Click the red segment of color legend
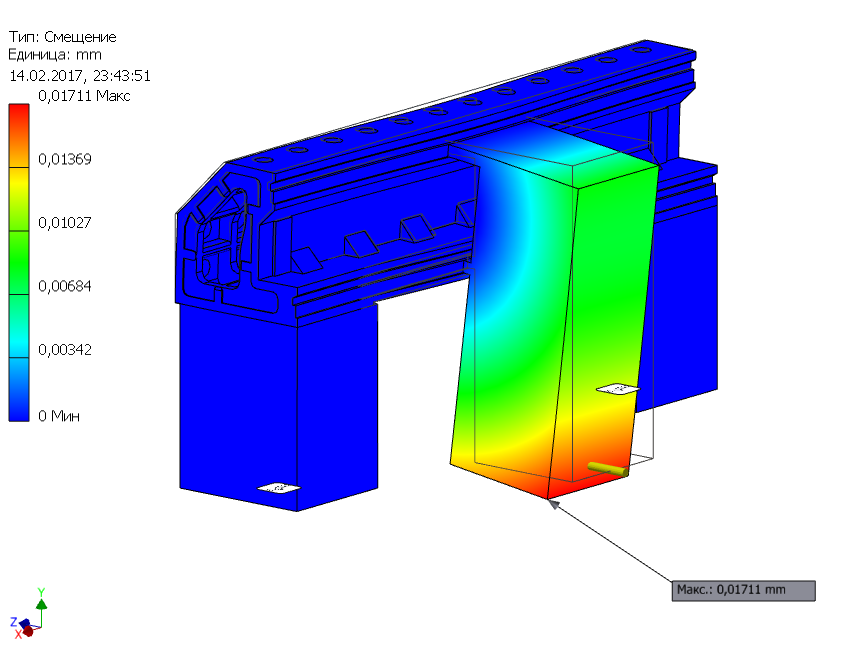 (x=19, y=136)
